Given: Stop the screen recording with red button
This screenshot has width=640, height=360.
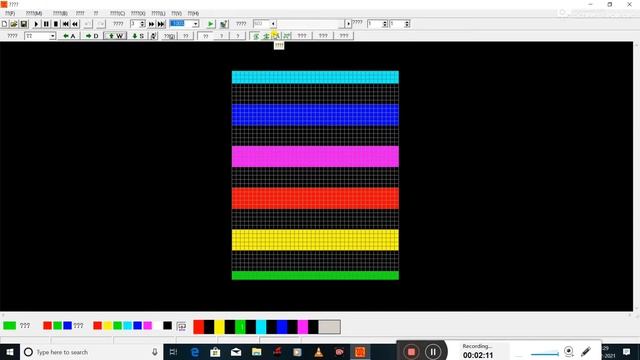Looking at the screenshot, I should [411, 352].
